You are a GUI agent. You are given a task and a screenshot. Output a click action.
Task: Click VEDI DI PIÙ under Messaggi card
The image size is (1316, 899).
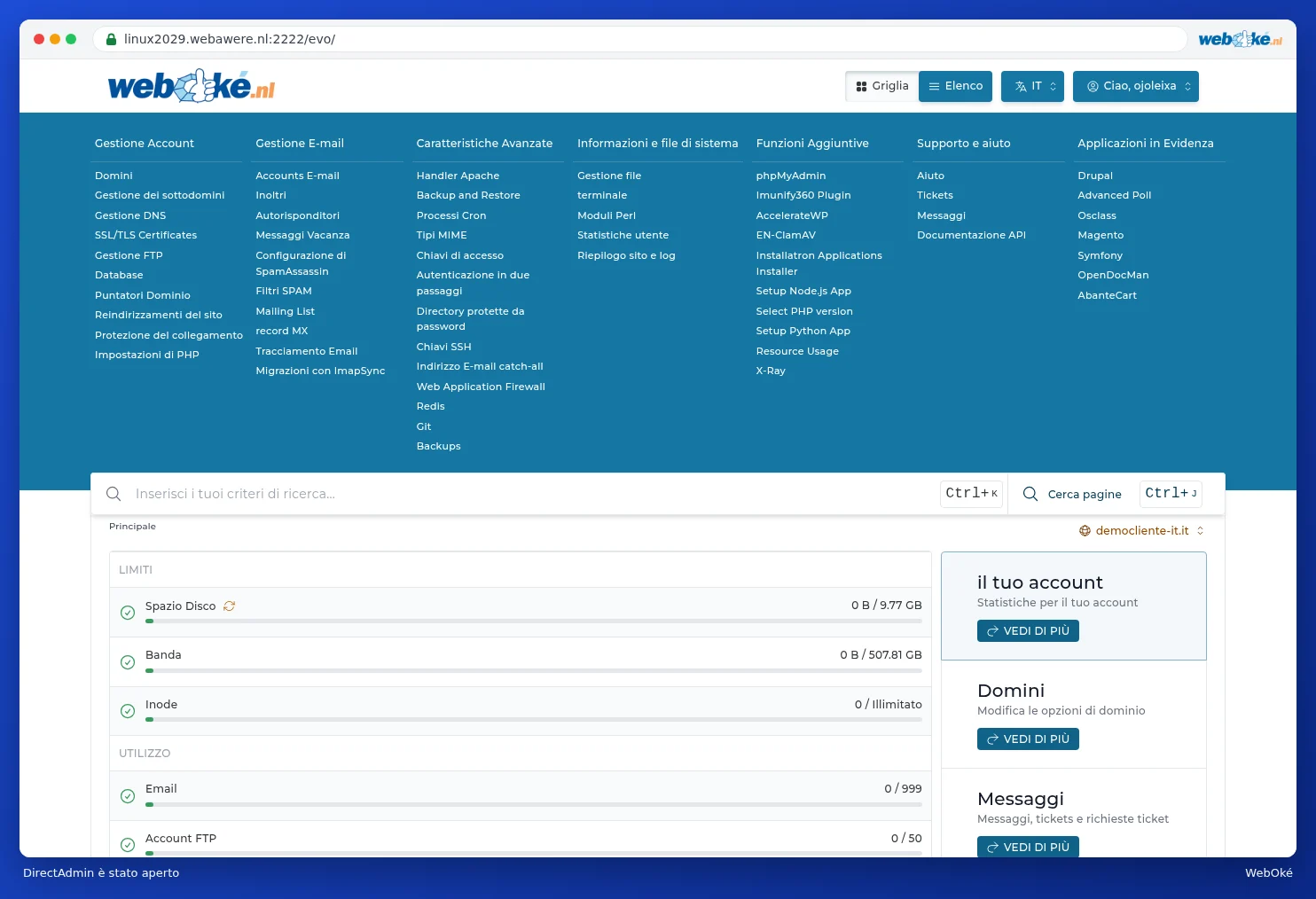[1028, 847]
